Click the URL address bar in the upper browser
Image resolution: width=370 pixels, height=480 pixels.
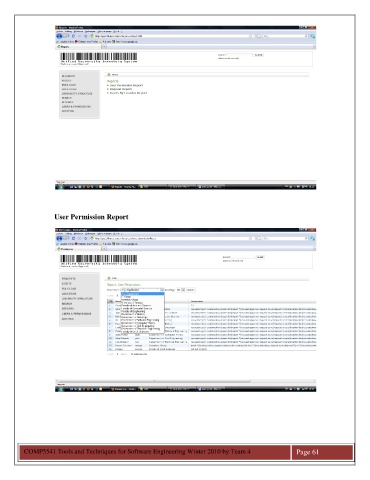170,36
